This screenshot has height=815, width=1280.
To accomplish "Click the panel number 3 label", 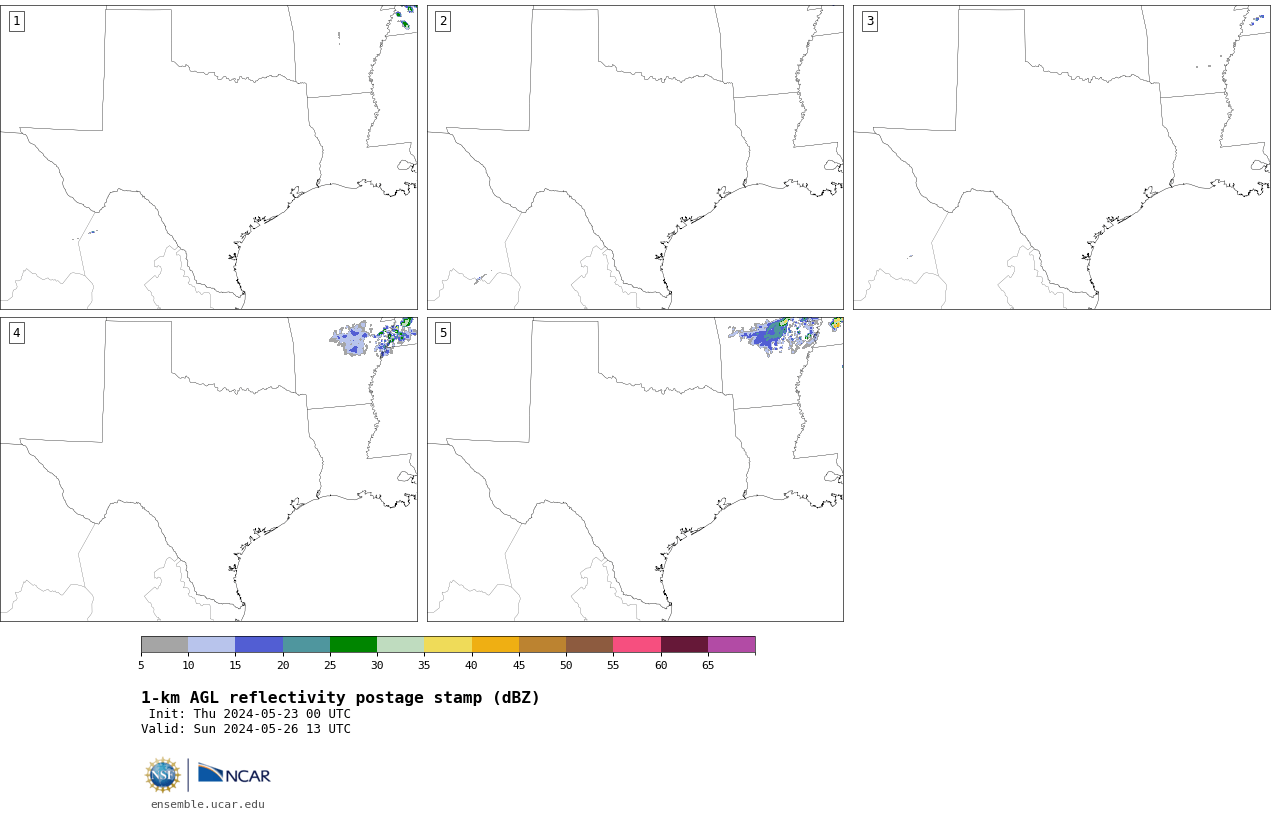I will [x=869, y=21].
